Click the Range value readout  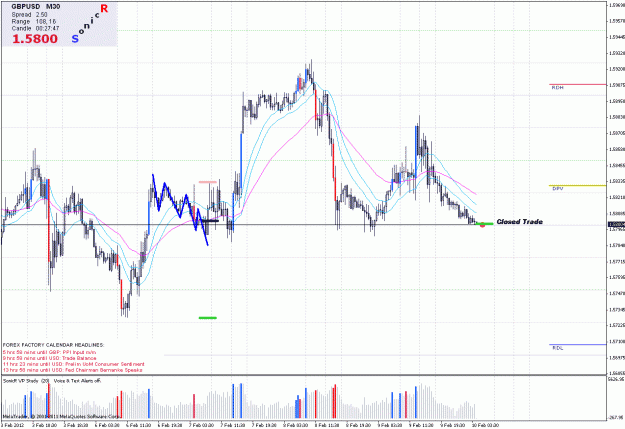[33, 22]
